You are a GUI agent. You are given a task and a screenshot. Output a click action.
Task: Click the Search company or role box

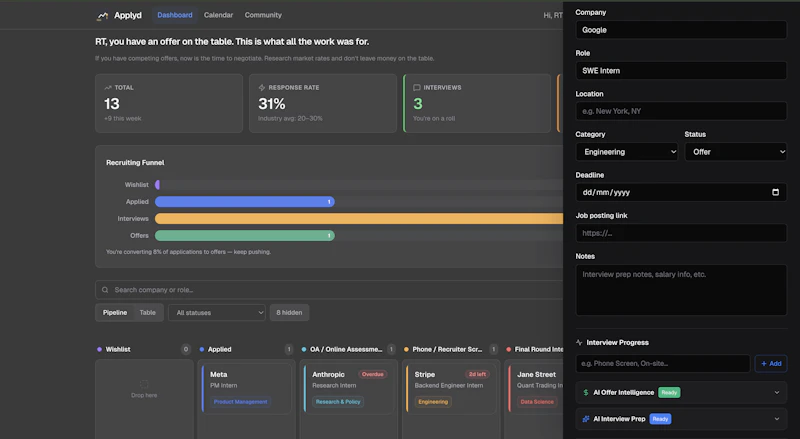coord(329,290)
